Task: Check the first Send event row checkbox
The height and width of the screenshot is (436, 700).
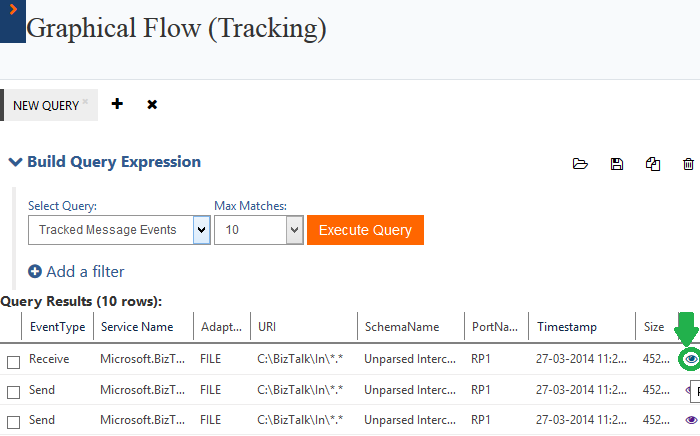Action: 13,391
